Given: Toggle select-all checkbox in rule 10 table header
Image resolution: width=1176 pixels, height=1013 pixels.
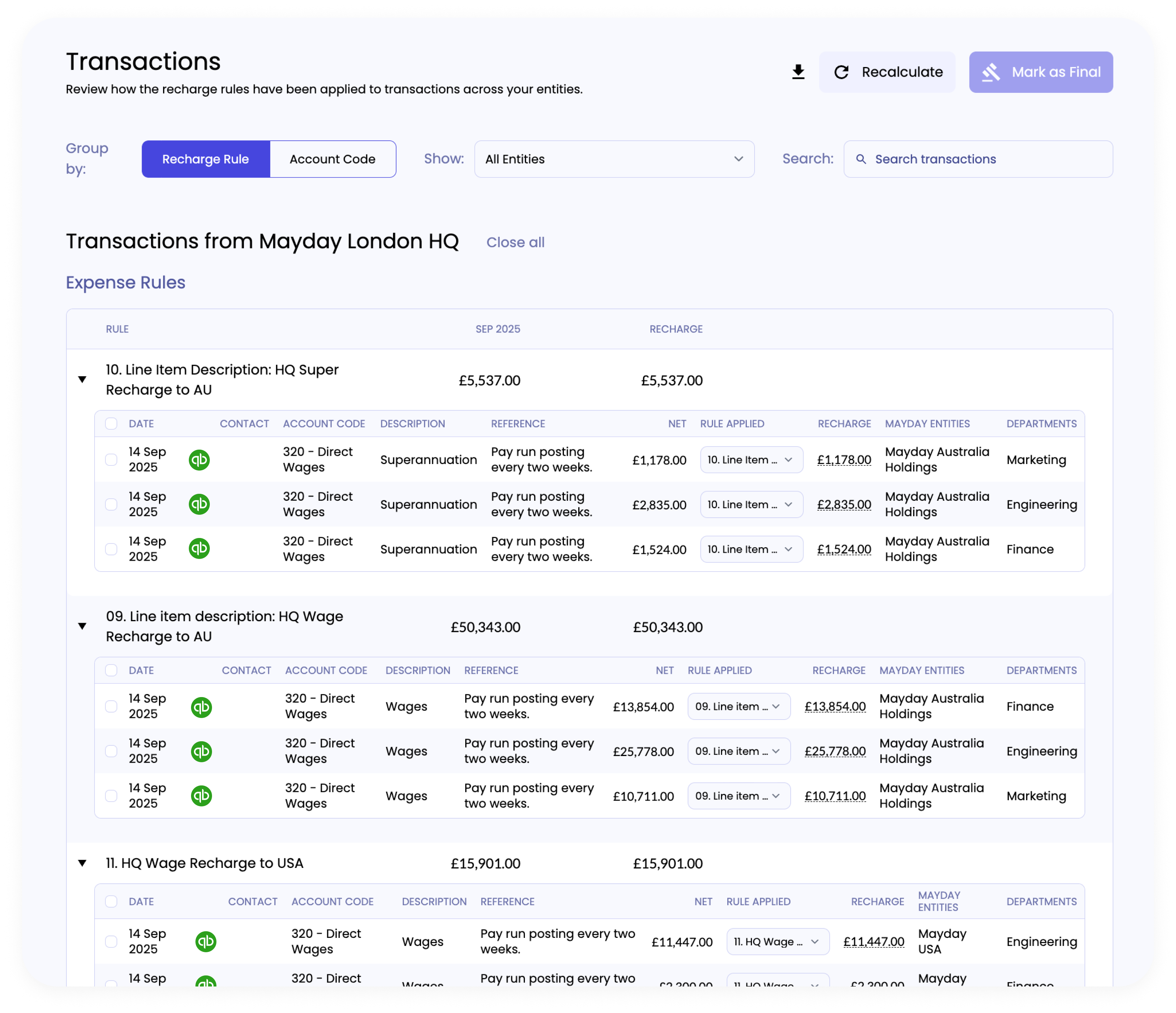Looking at the screenshot, I should (x=111, y=423).
